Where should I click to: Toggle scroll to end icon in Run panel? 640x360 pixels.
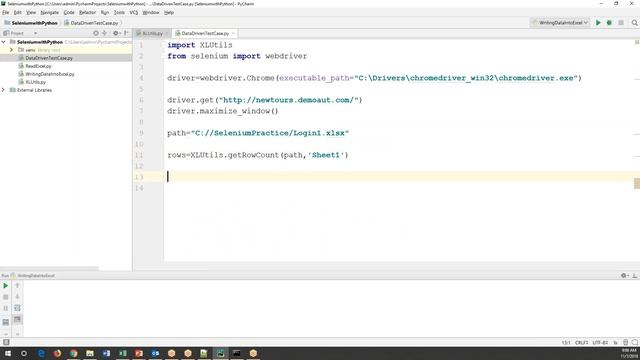pyautogui.click(x=17, y=319)
